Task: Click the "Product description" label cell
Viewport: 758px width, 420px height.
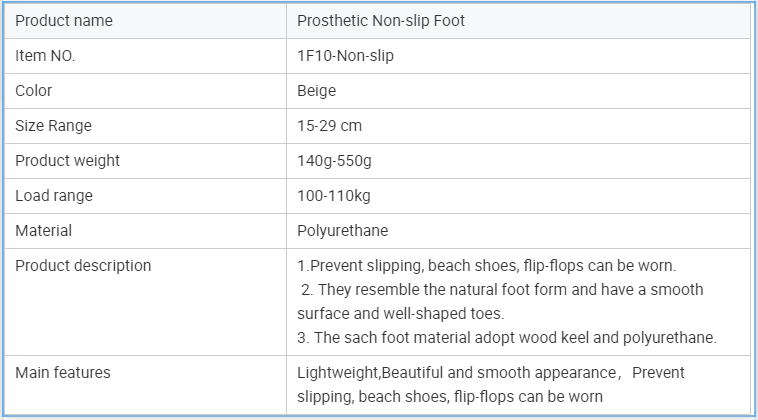Action: pyautogui.click(x=145, y=302)
